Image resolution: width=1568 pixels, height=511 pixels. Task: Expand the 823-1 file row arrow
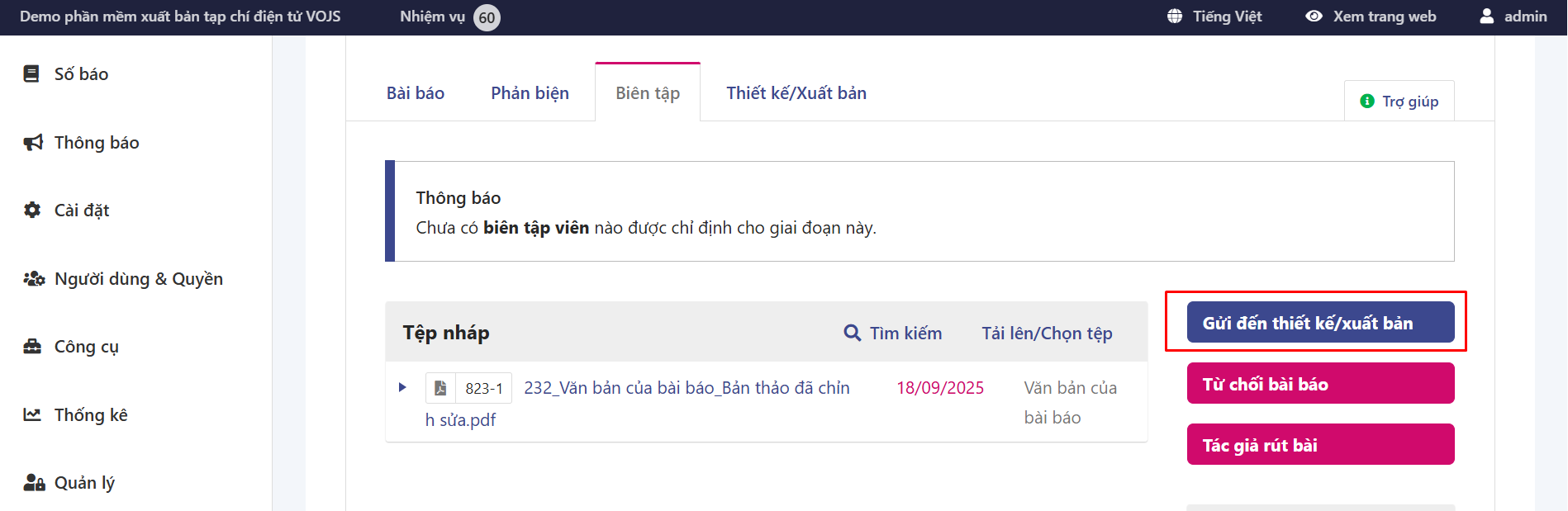(x=402, y=387)
